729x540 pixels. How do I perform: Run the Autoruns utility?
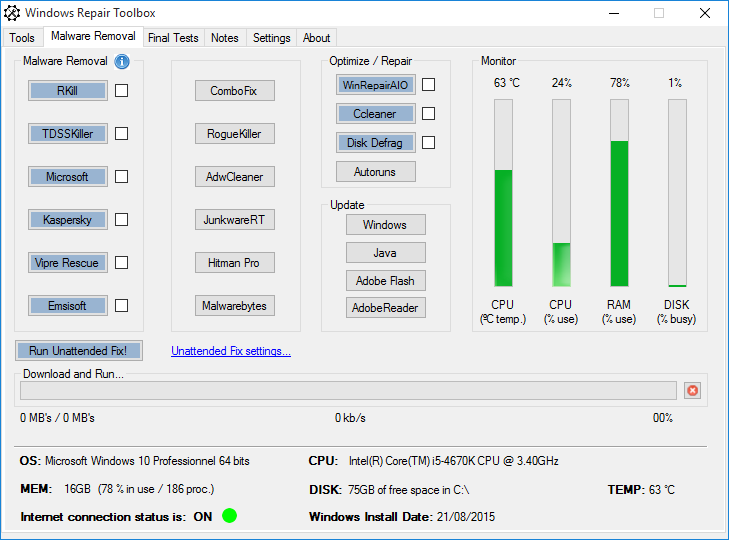pyautogui.click(x=375, y=172)
